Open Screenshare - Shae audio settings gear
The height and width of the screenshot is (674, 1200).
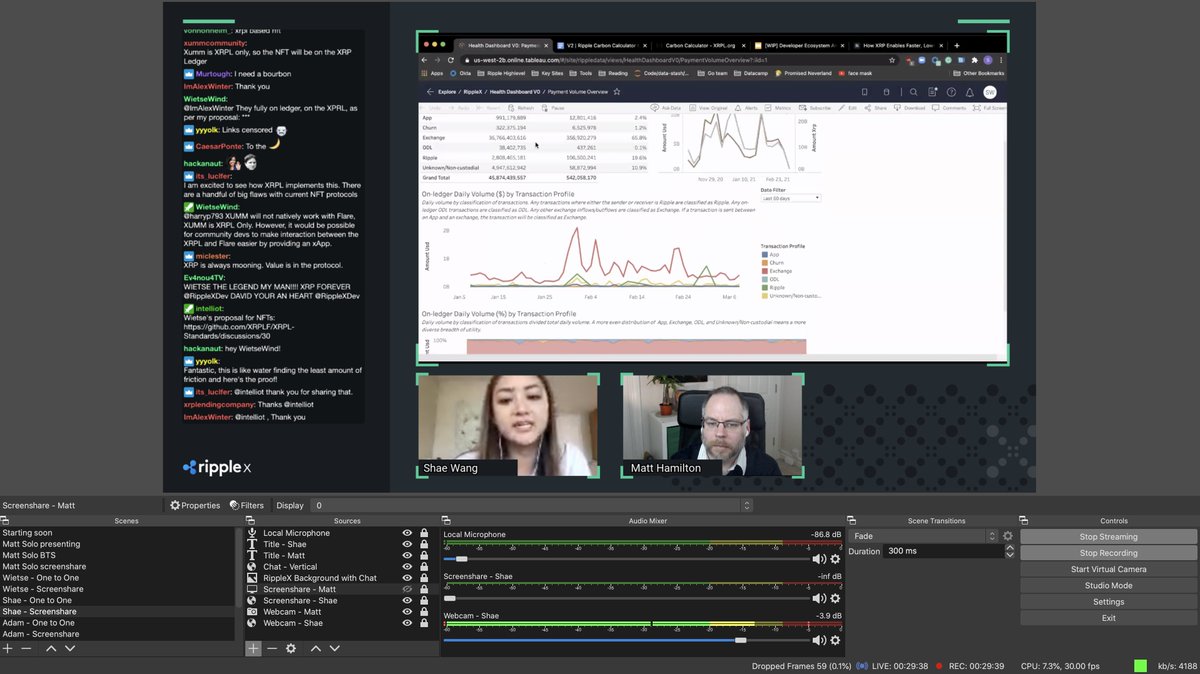[836, 599]
